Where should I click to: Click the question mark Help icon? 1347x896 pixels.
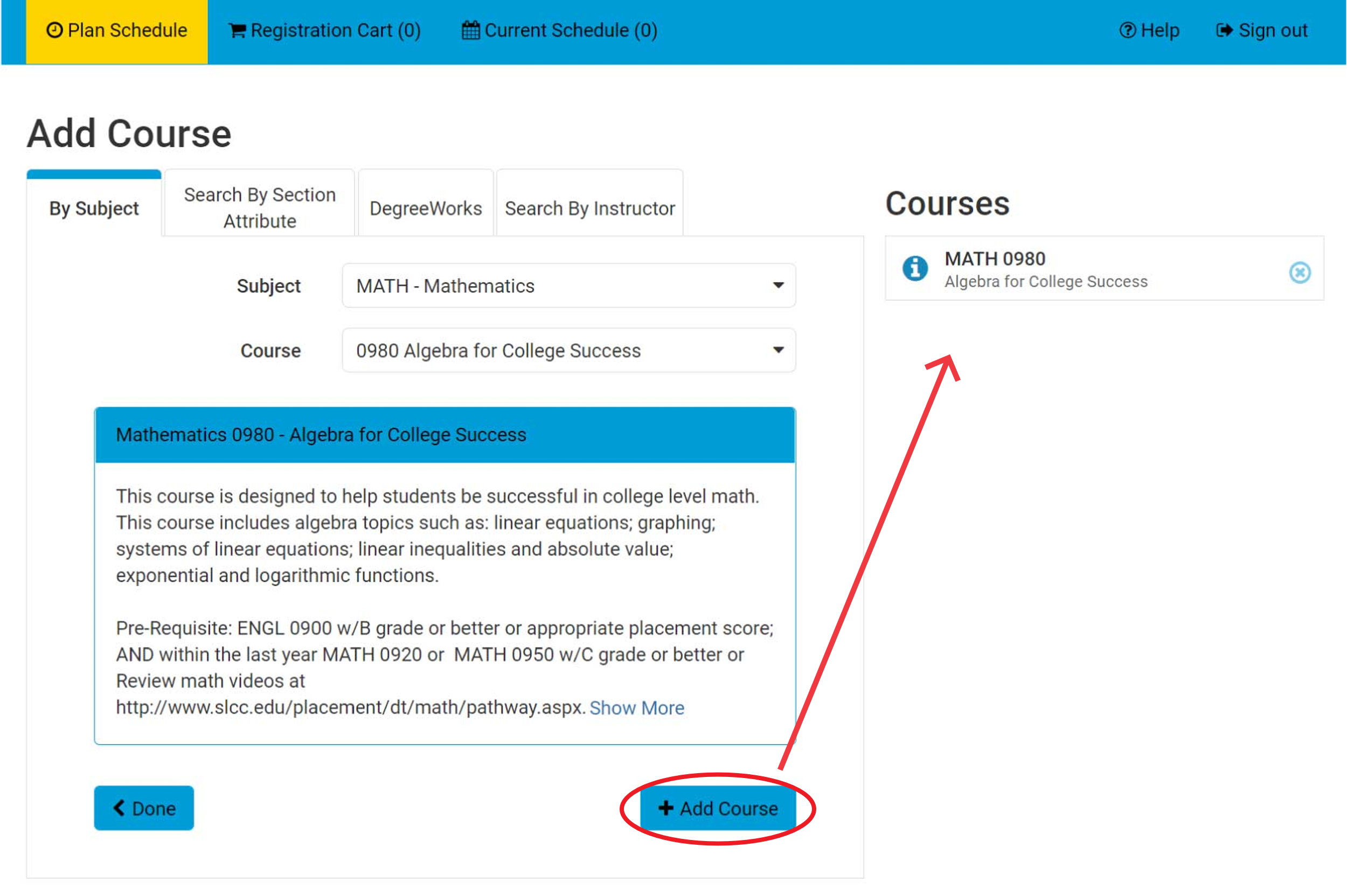click(1127, 30)
